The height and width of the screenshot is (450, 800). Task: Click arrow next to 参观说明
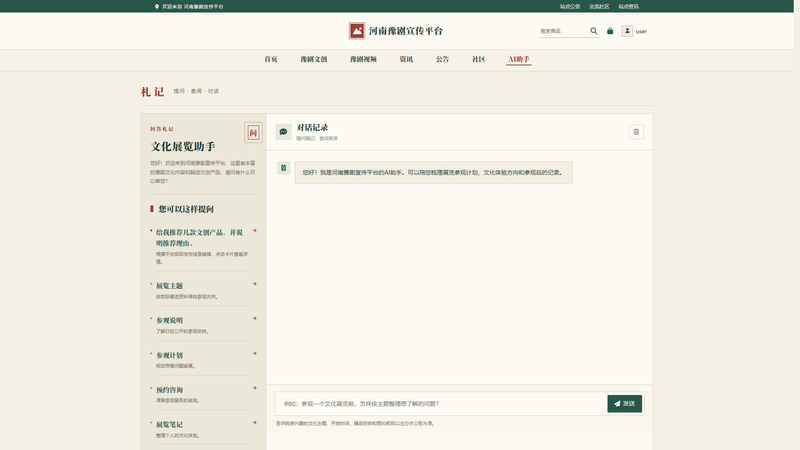click(255, 318)
